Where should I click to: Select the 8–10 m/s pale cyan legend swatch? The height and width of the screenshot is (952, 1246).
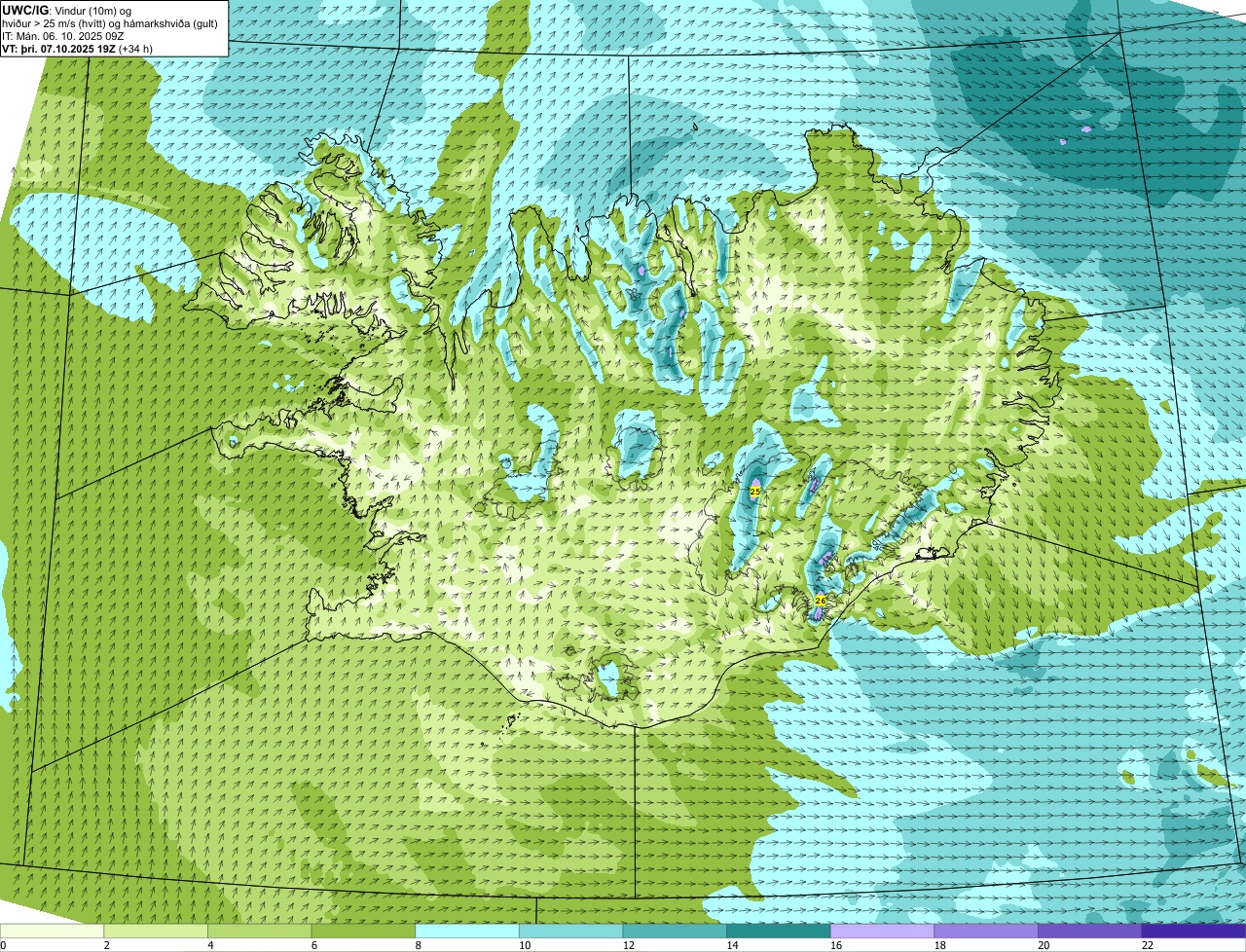467,931
